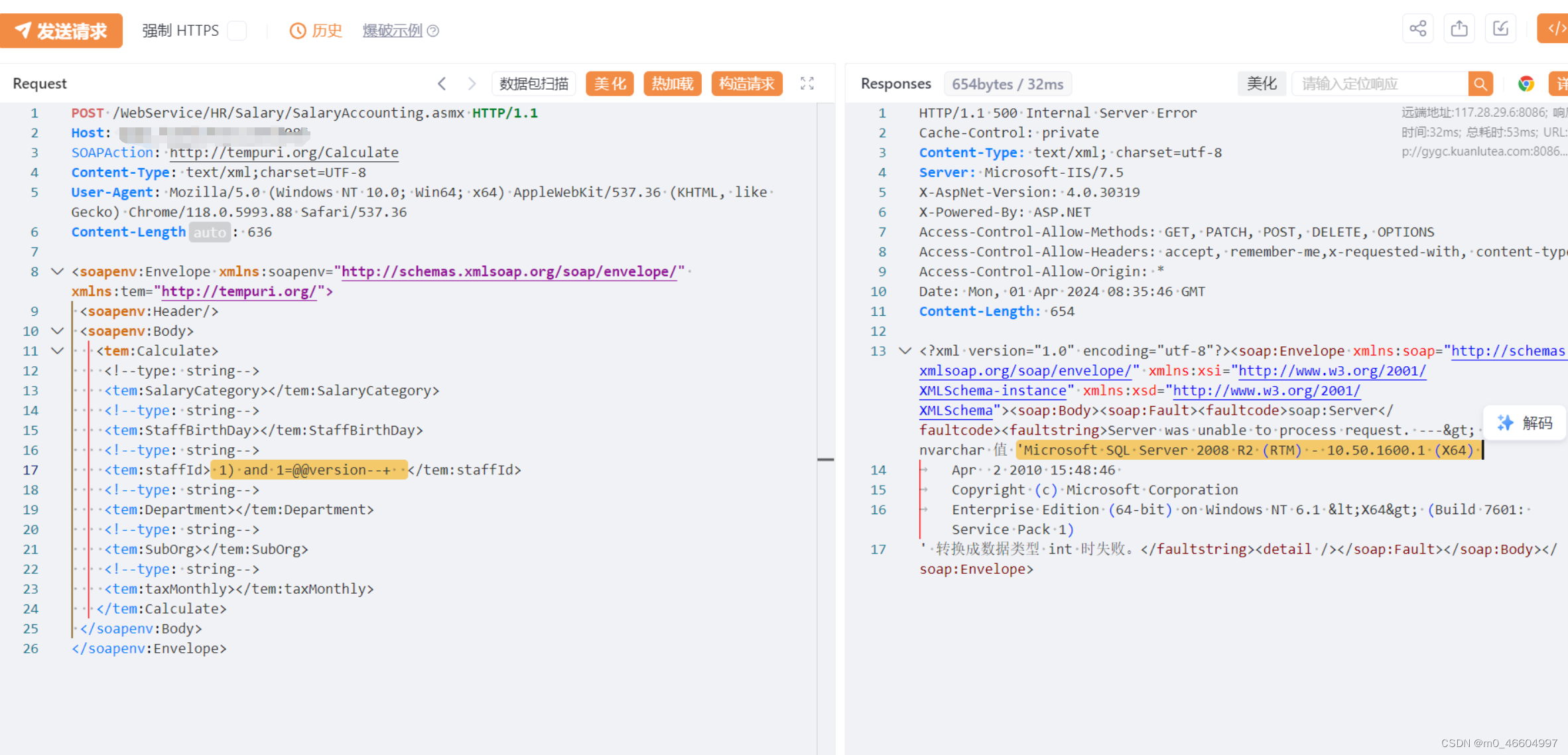Click the export upload icon
The height and width of the screenshot is (755, 1568).
pos(1459,29)
